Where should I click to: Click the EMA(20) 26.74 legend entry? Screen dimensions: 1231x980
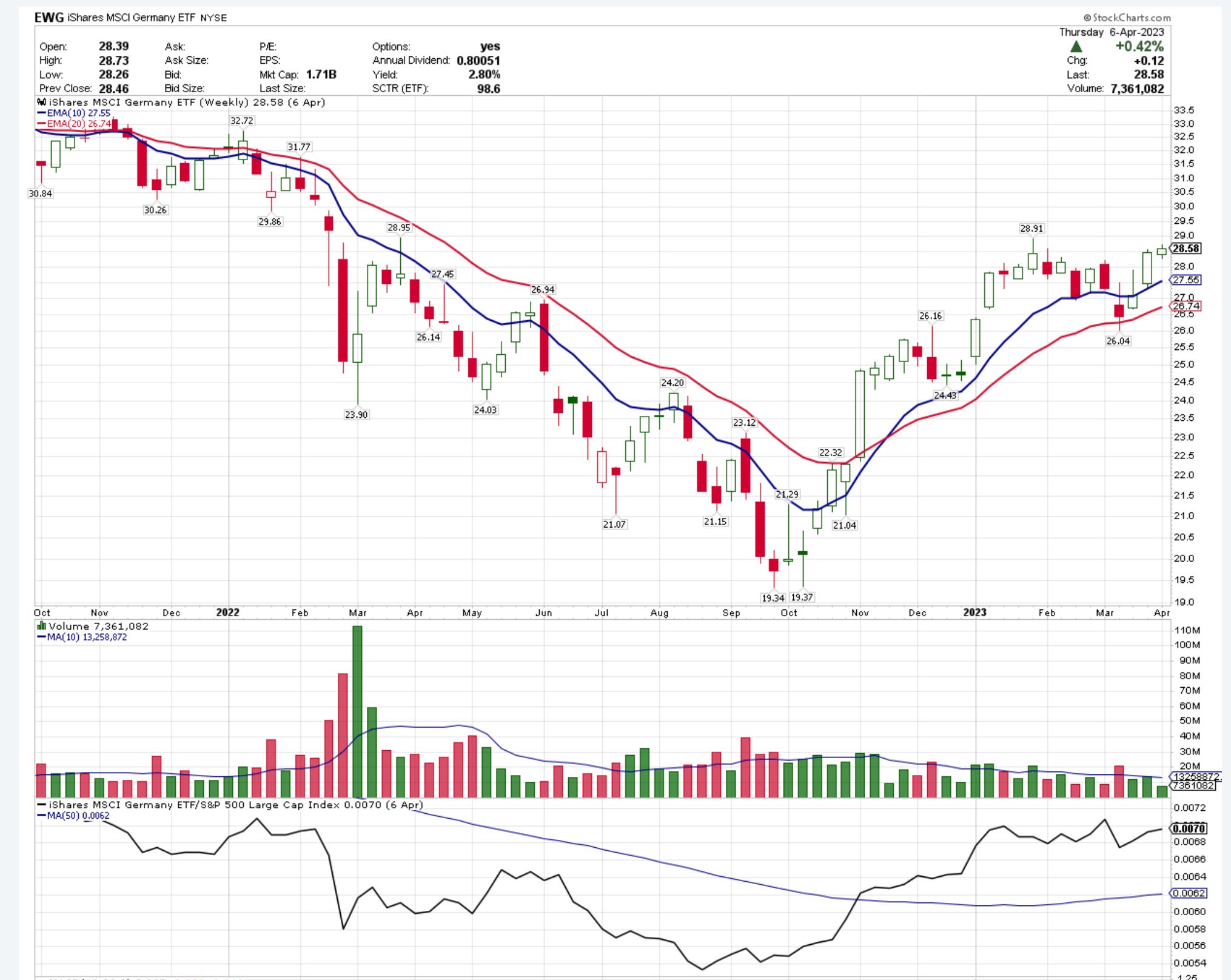(x=74, y=124)
